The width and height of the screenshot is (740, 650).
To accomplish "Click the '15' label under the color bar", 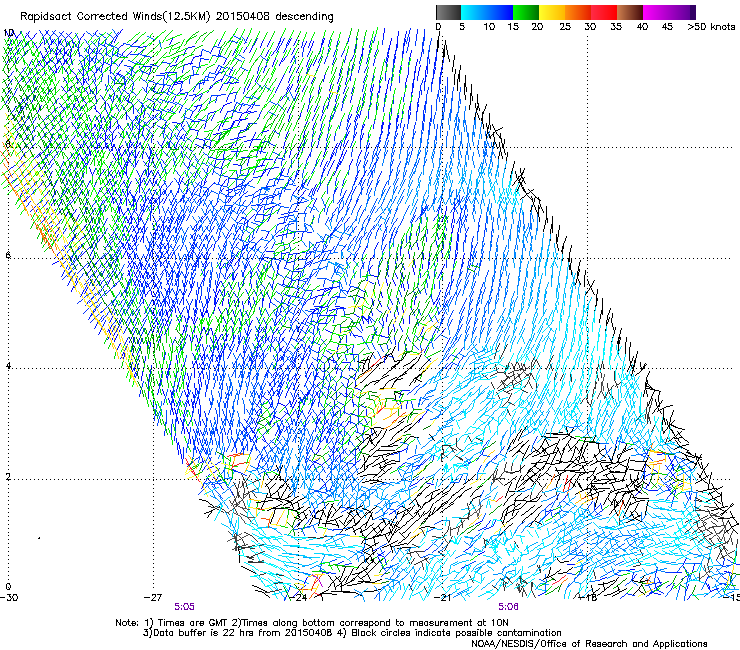I will pyautogui.click(x=513, y=27).
